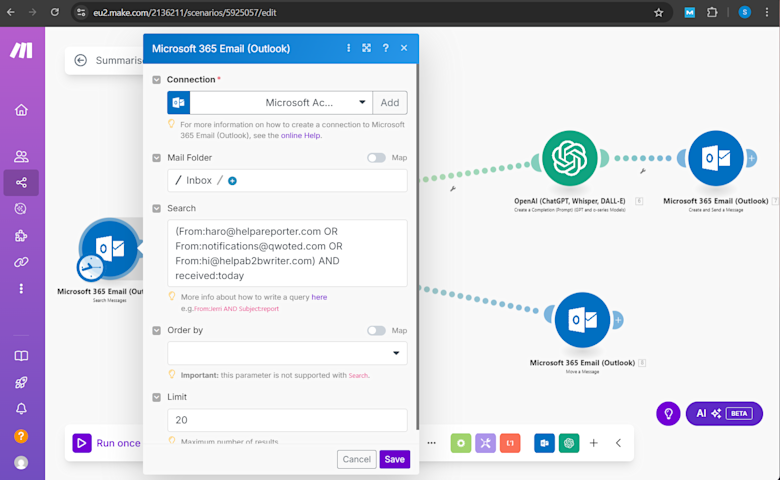Image resolution: width=780 pixels, height=480 pixels.
Task: Bookmark the page with the browser star icon
Action: [659, 12]
